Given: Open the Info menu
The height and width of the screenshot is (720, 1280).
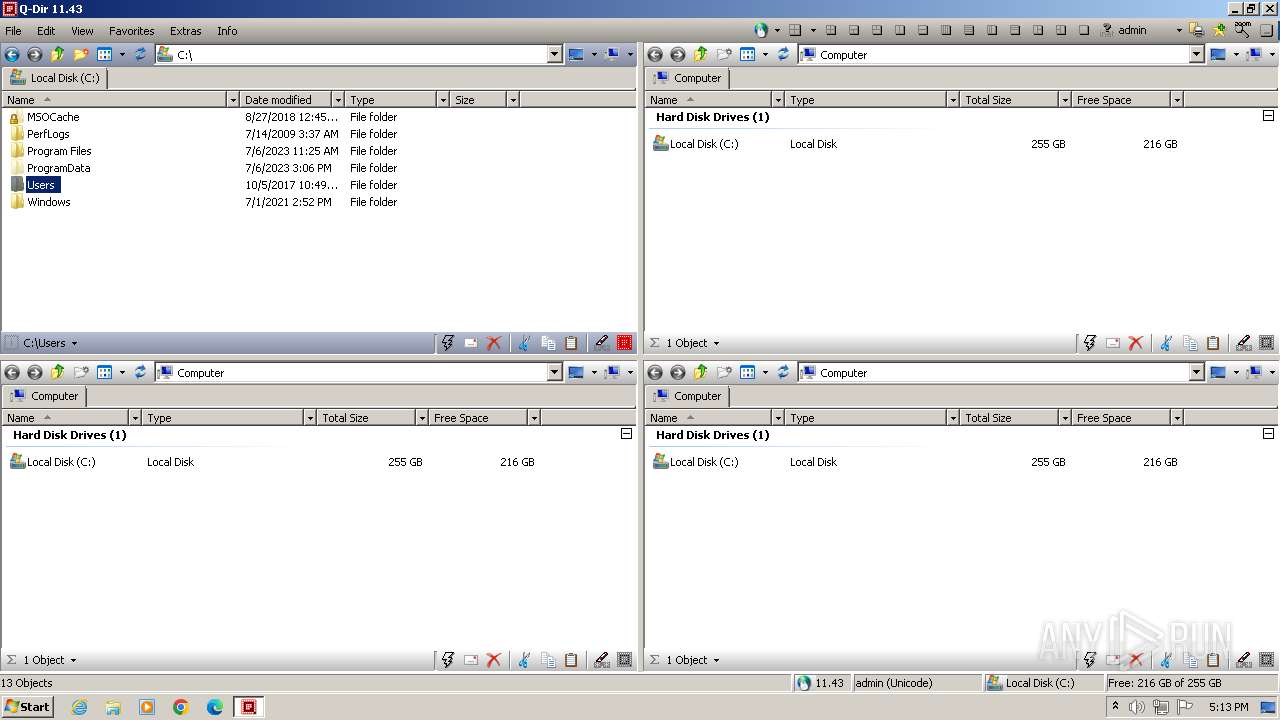Looking at the screenshot, I should tap(228, 31).
